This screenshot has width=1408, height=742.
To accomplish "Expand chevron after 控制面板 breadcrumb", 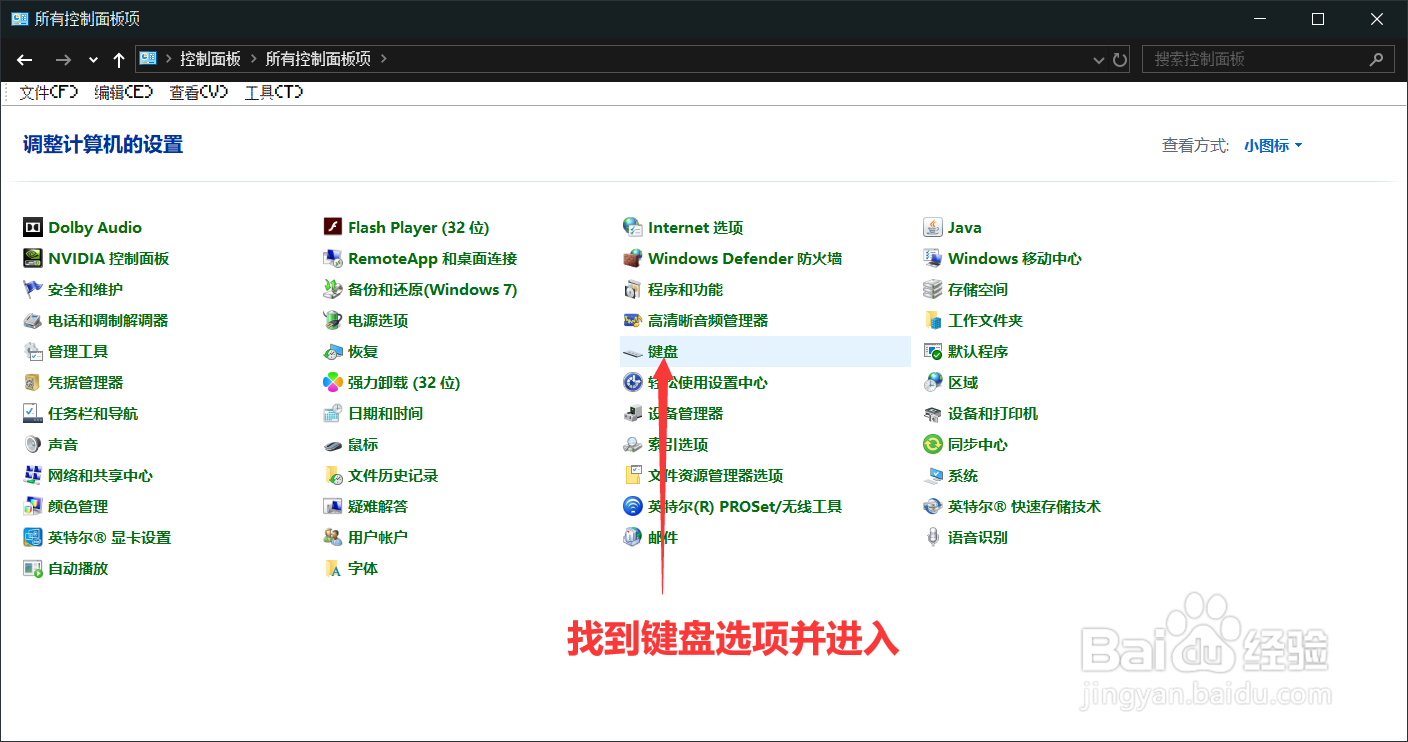I will (253, 59).
